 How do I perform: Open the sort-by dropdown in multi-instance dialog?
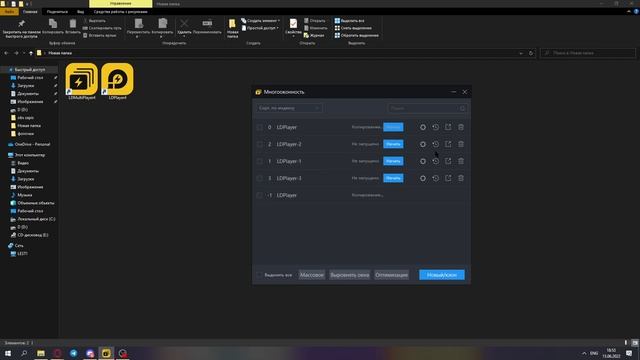[x=289, y=108]
